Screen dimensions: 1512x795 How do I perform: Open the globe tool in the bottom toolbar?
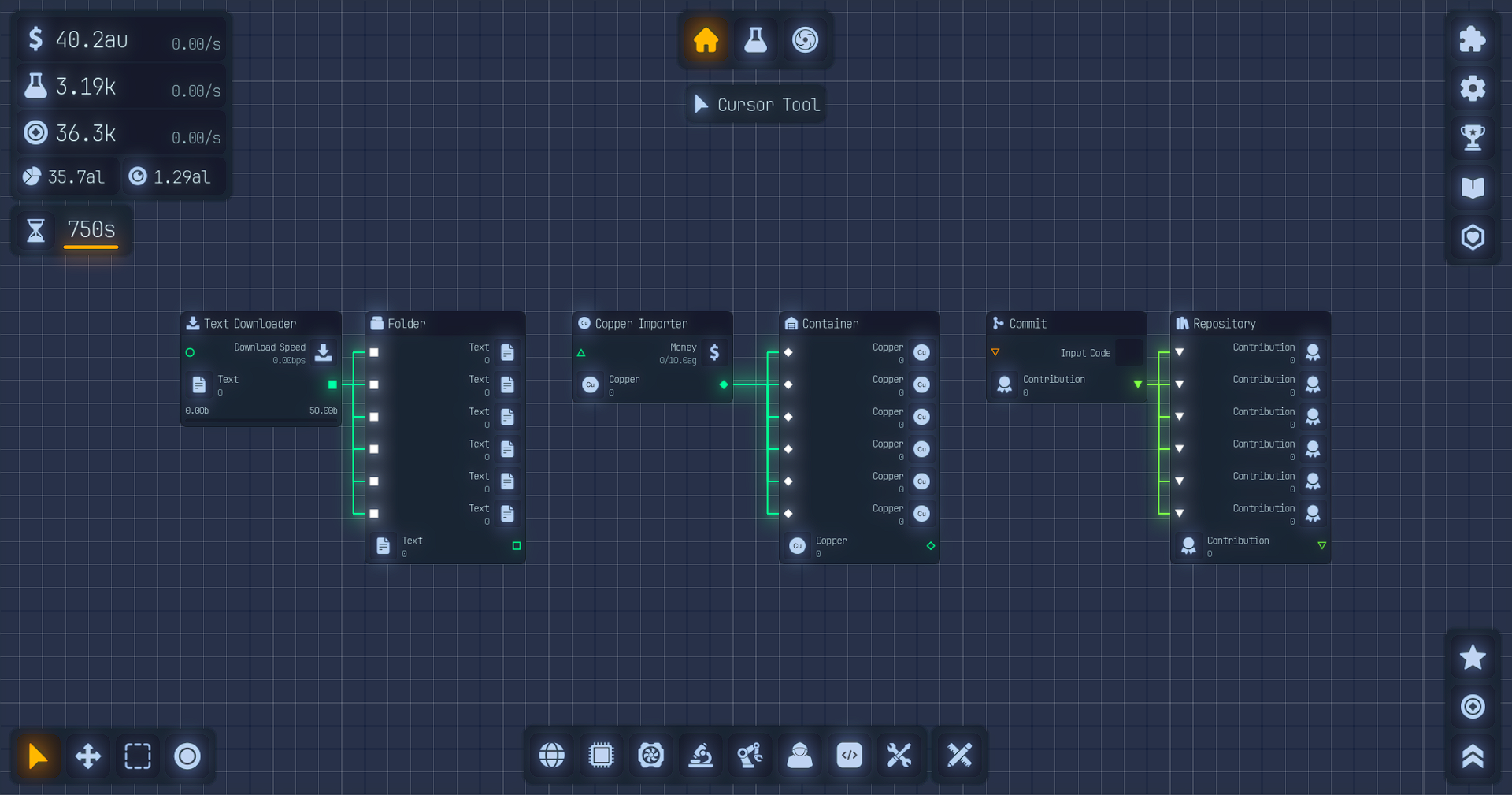[551, 756]
